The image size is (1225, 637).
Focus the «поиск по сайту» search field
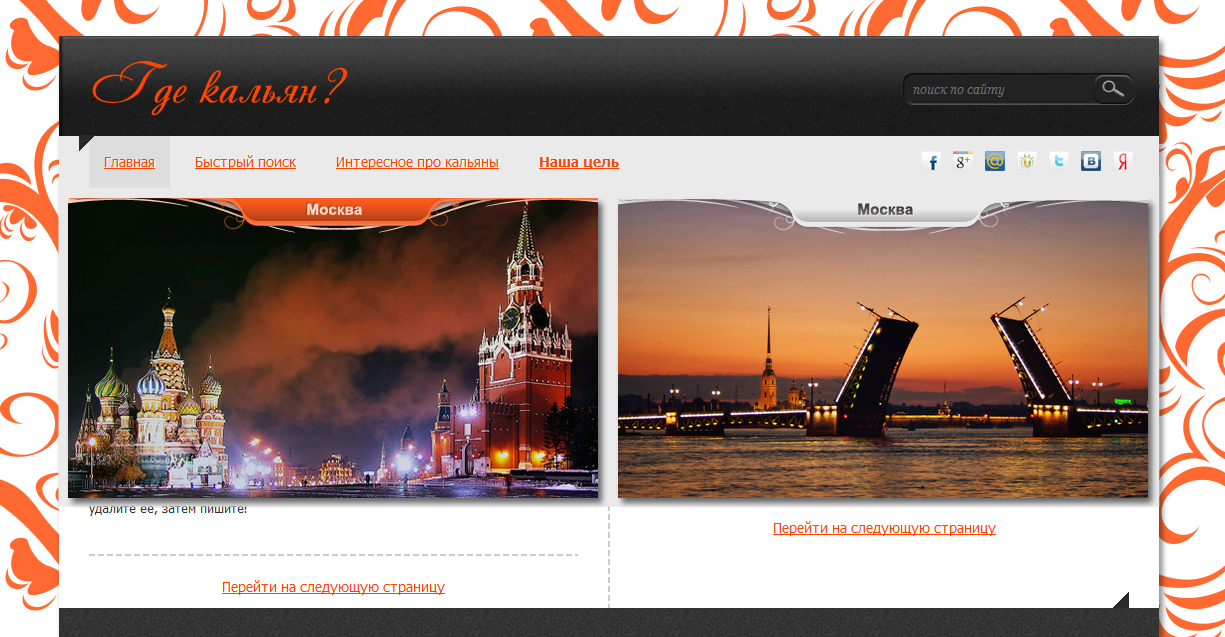click(1000, 89)
